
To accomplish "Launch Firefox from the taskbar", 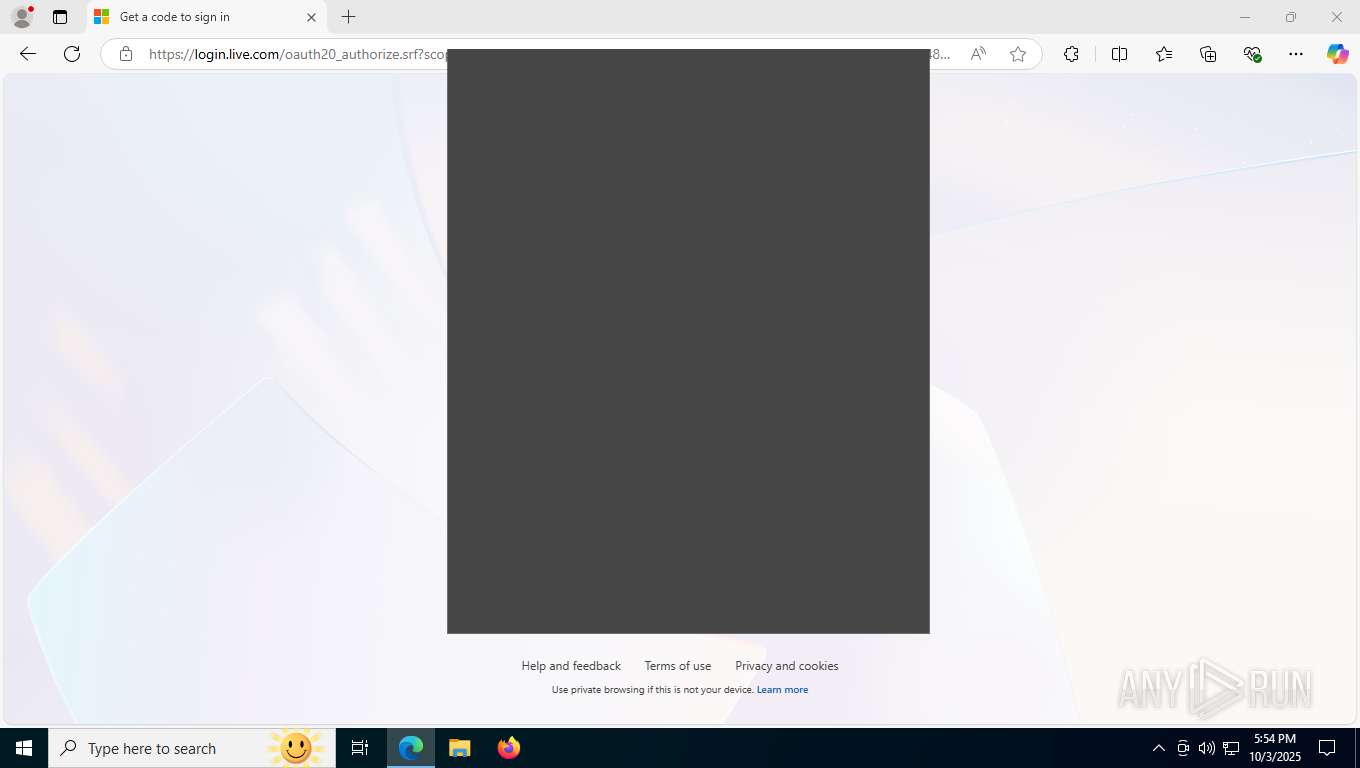I will click(x=509, y=748).
